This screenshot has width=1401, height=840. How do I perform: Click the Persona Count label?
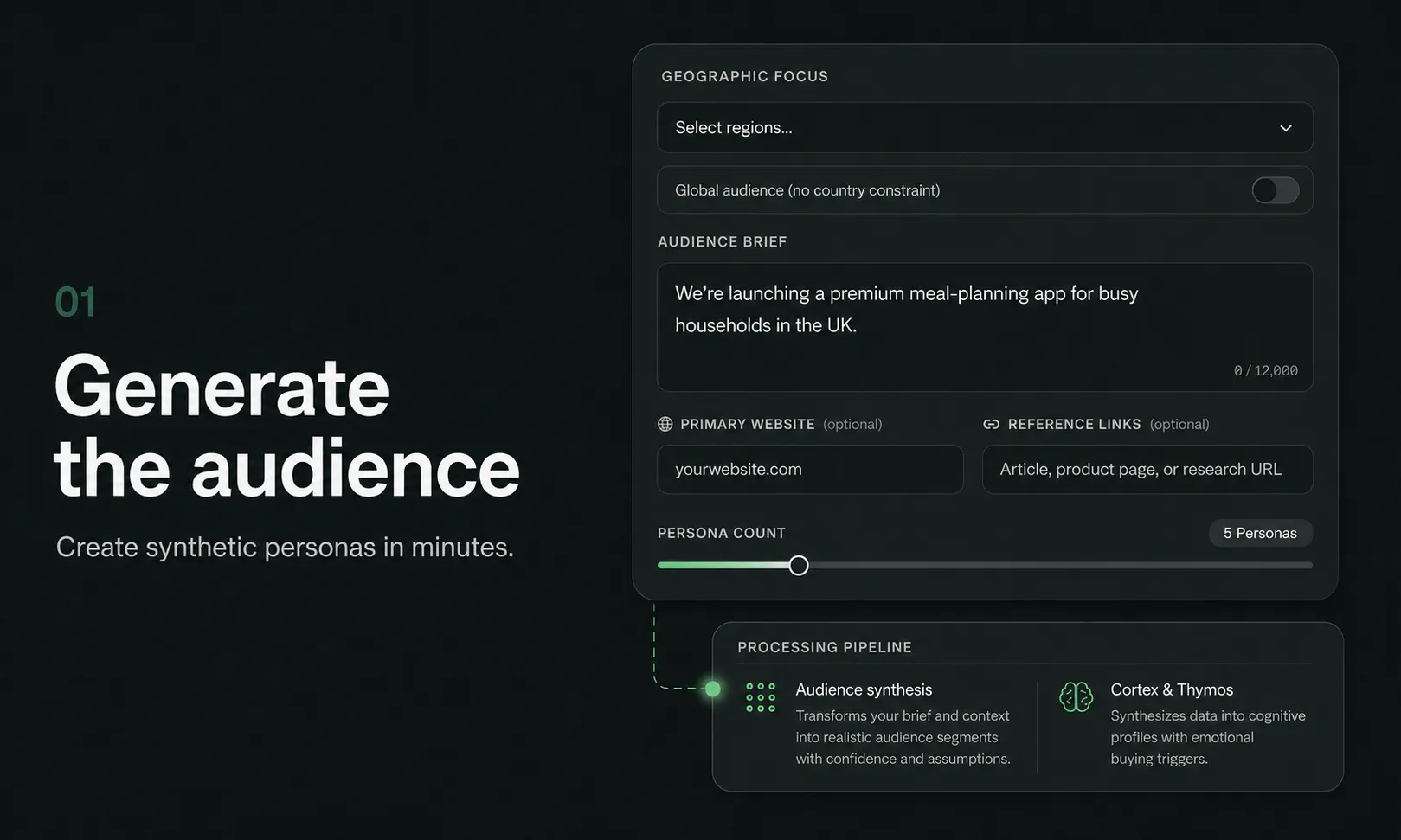(722, 533)
